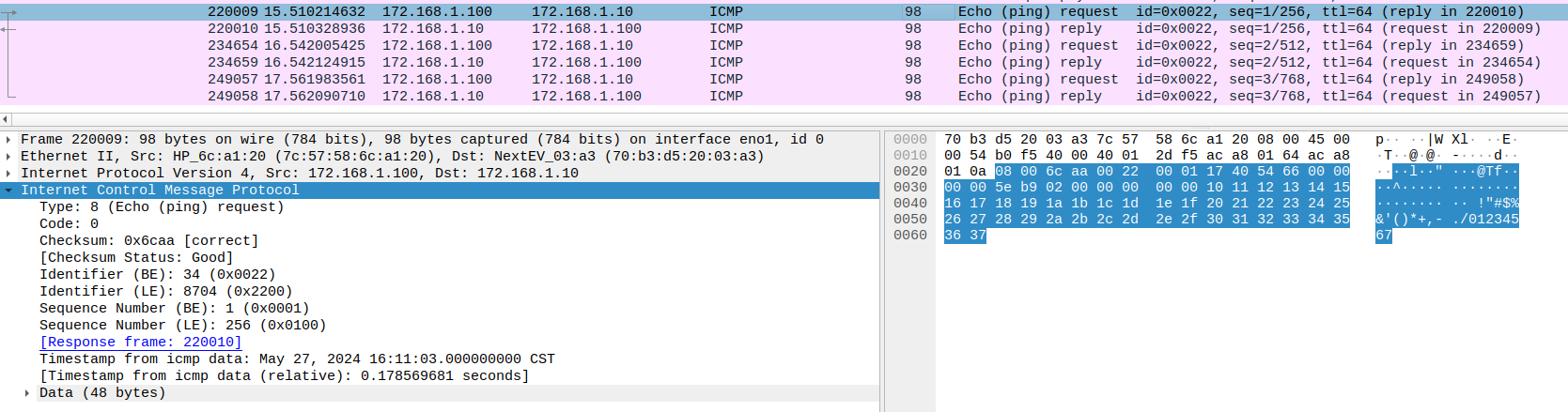The width and height of the screenshot is (1568, 412).
Task: Select the Checksum: 0x6caa field
Action: coord(440,241)
